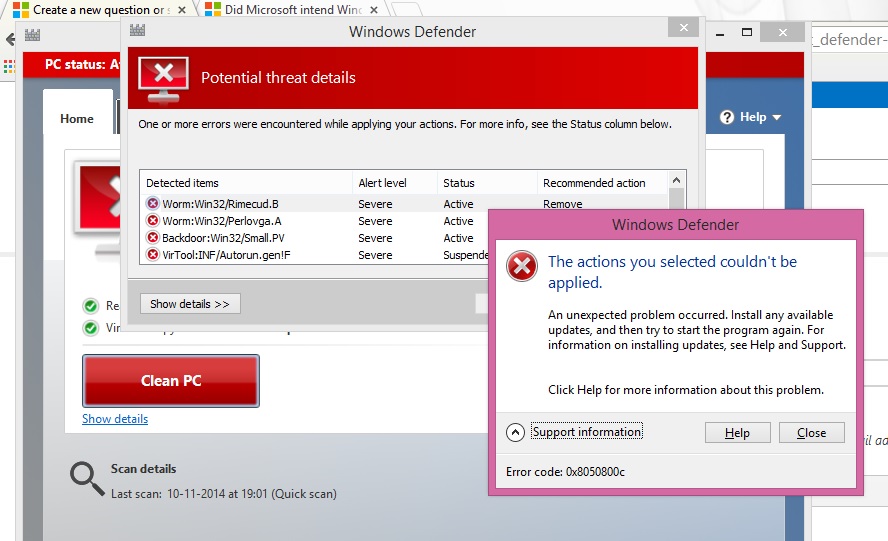Click the Error code: 0x8050800c text
888x541 pixels.
click(x=565, y=471)
